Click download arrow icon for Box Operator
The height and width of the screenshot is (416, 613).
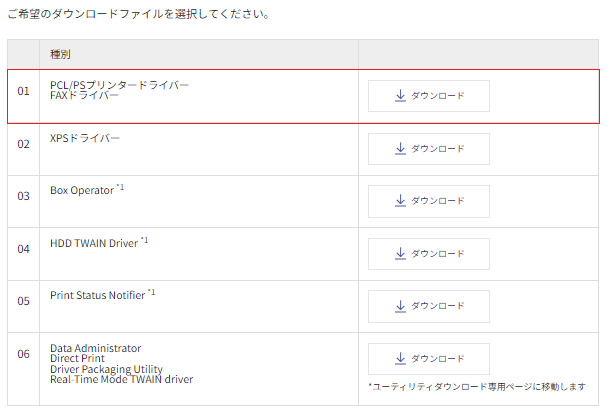pos(400,201)
